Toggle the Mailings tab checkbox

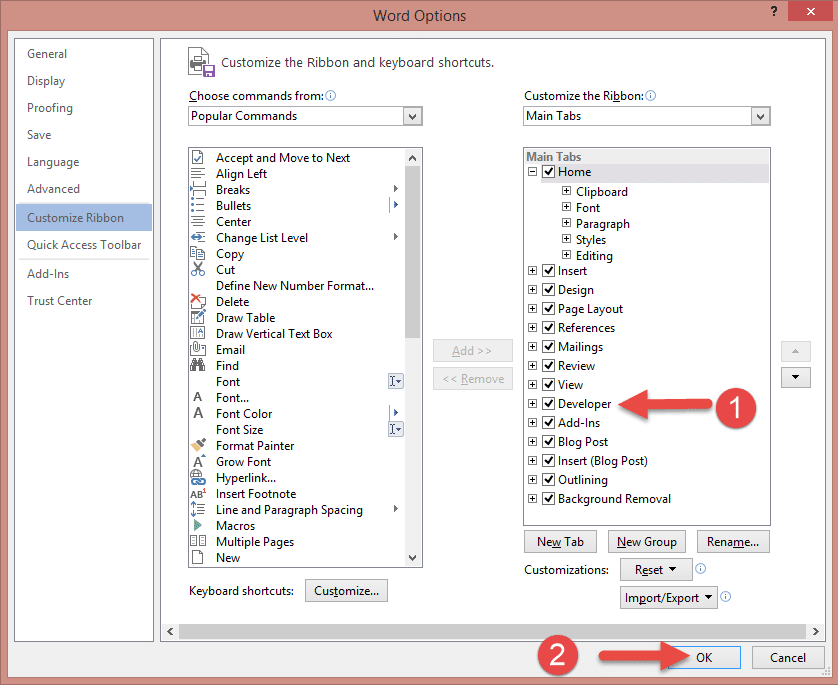pos(548,346)
